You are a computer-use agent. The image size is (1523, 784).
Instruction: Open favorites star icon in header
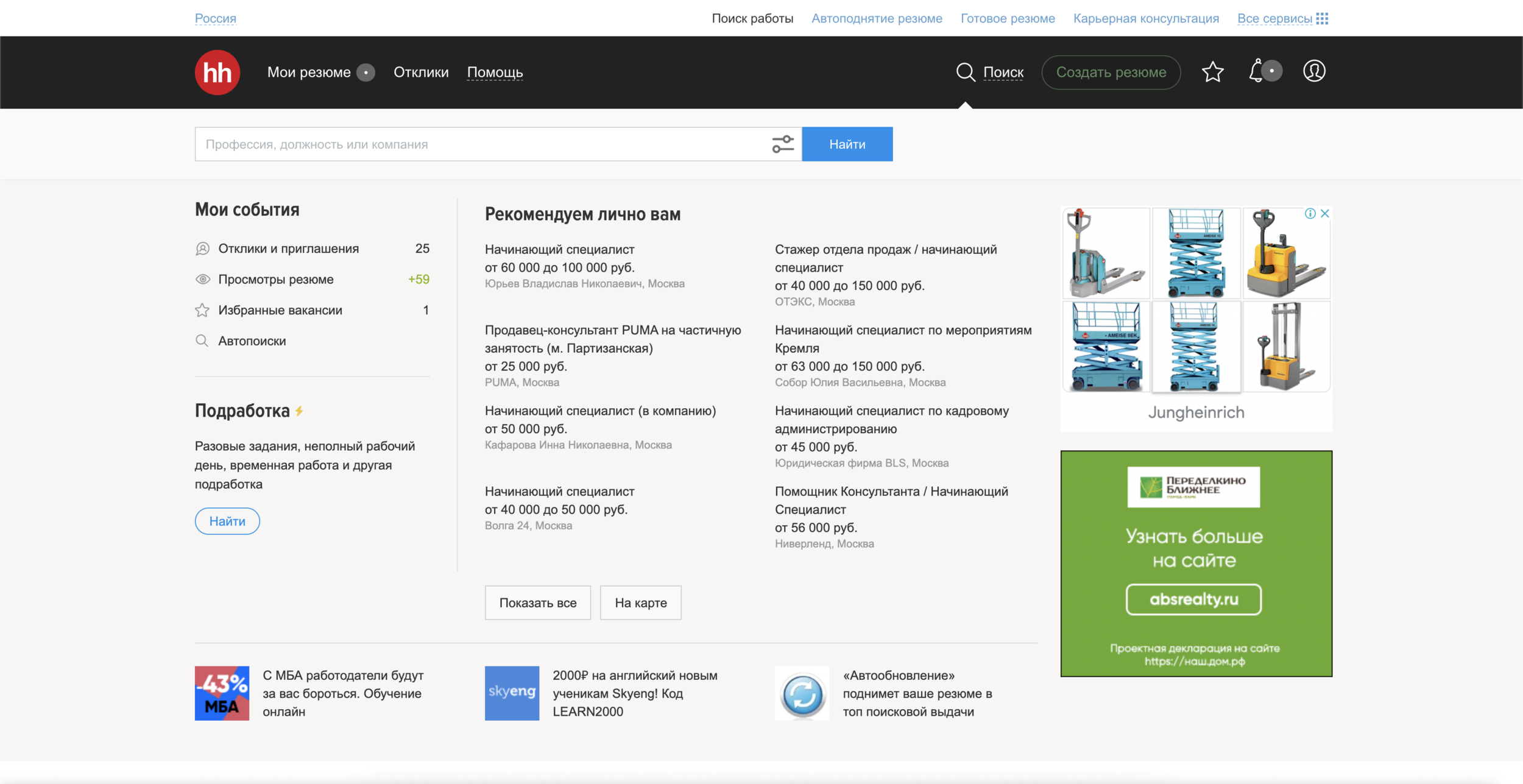(x=1212, y=72)
